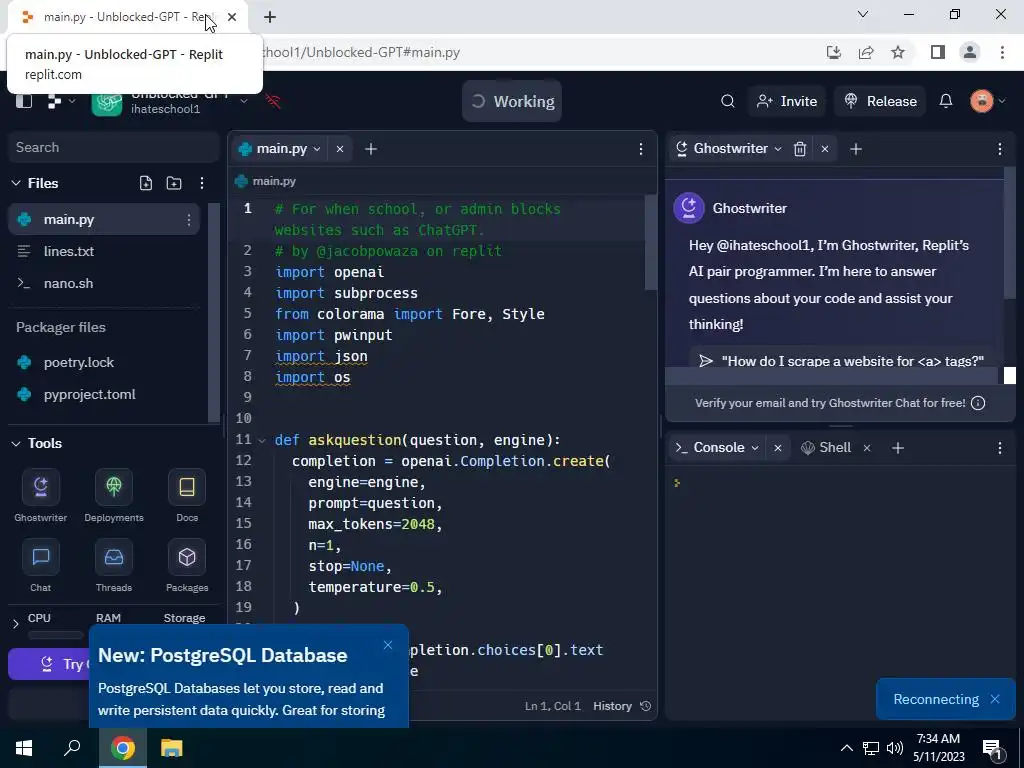
Task: Open the search magnifier in the header
Action: [x=728, y=101]
